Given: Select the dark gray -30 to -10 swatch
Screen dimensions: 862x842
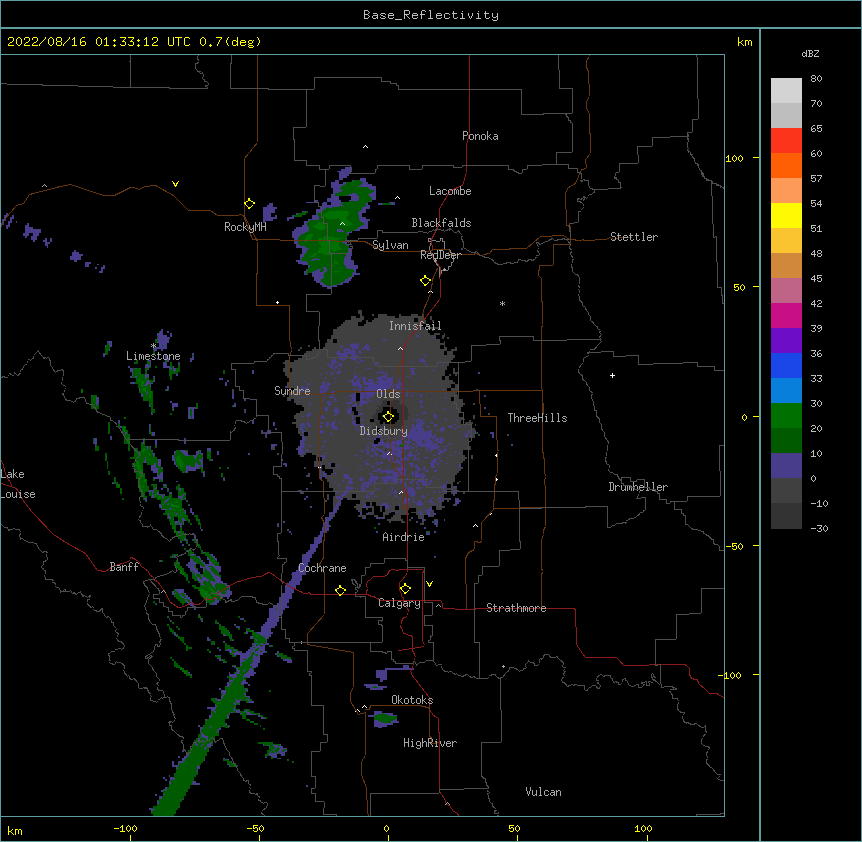Looking at the screenshot, I should pyautogui.click(x=786, y=516).
